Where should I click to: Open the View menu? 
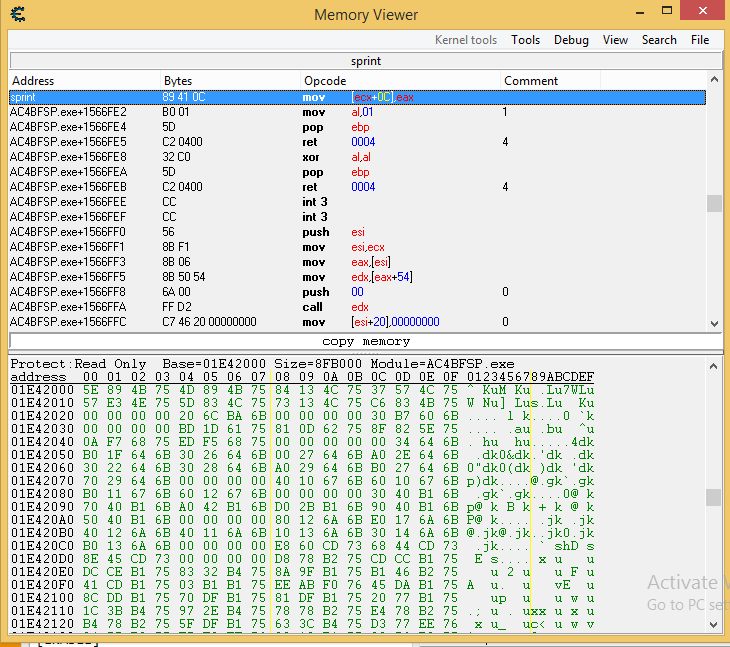[x=615, y=40]
